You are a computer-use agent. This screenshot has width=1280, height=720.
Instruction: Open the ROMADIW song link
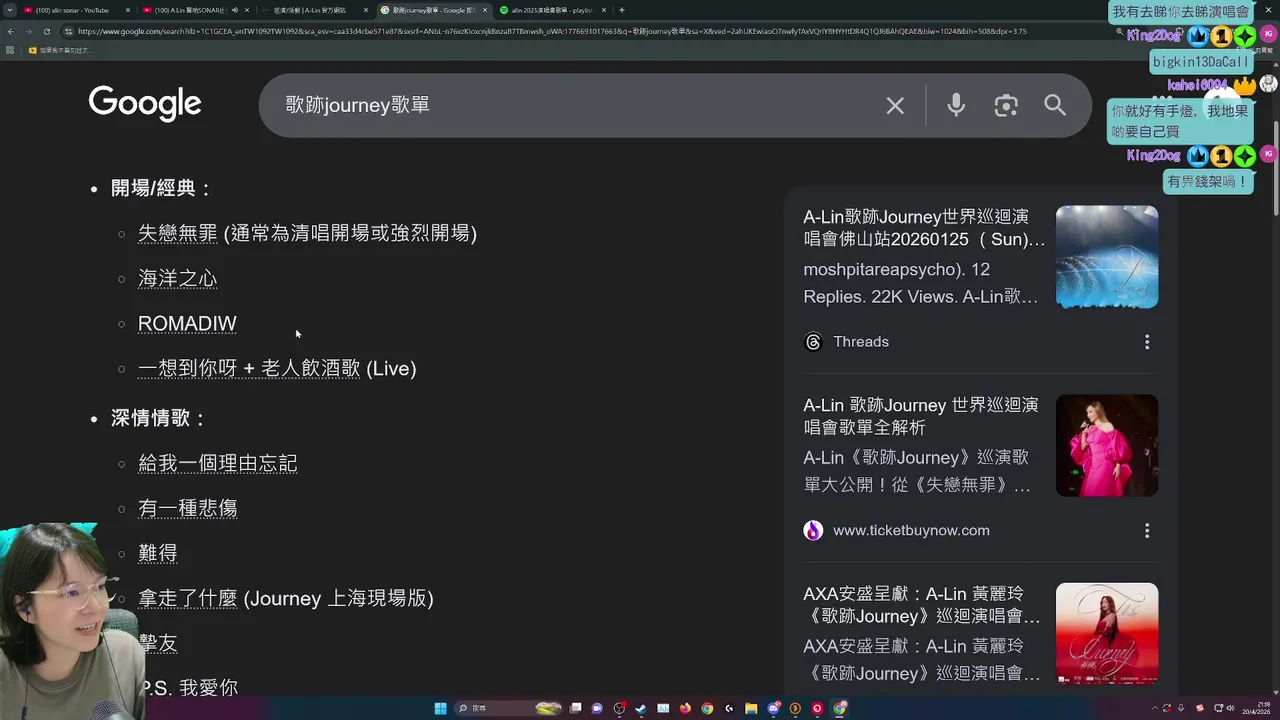[187, 324]
